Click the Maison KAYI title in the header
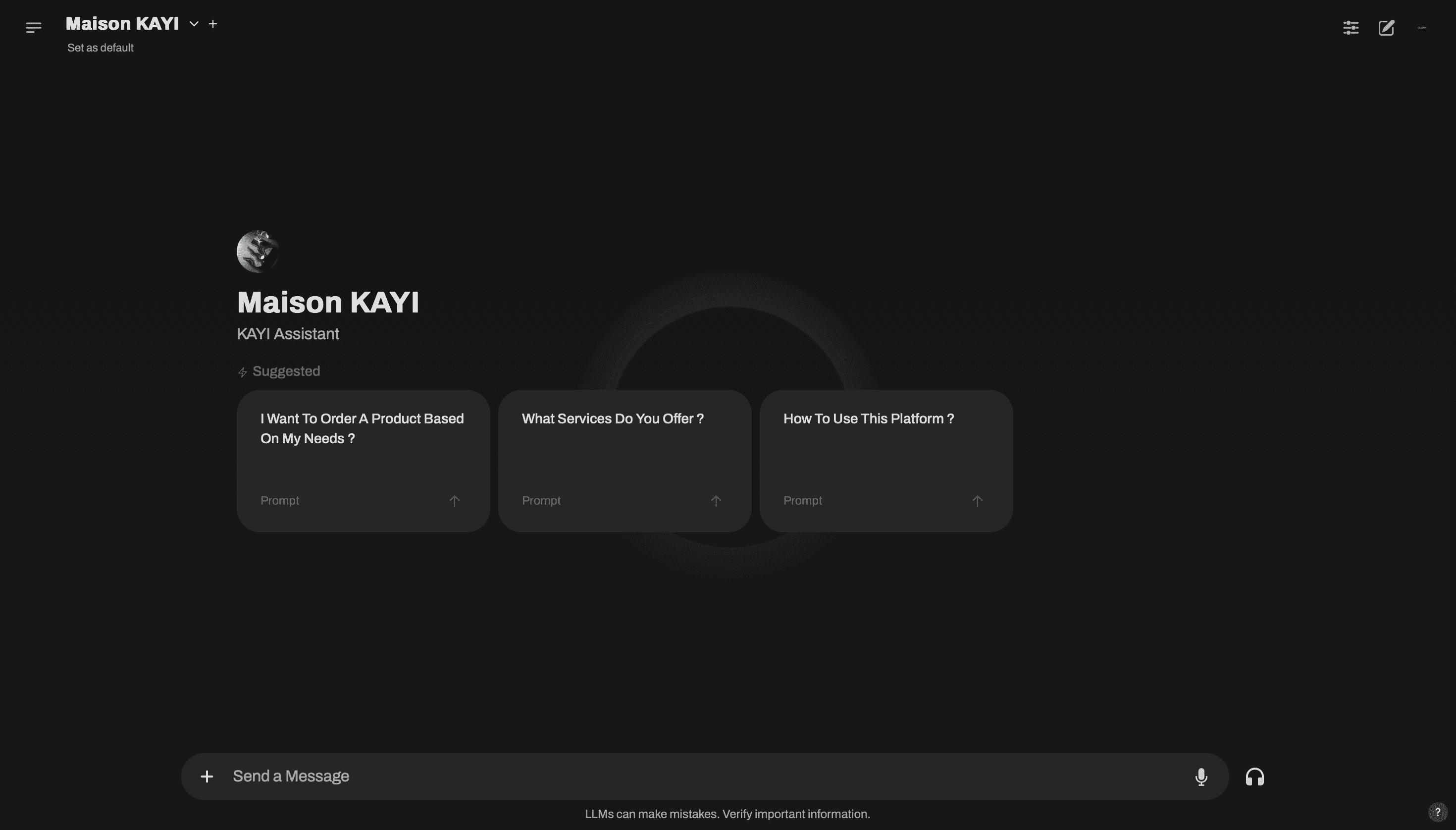Screen dimensions: 1456x830 [122, 24]
